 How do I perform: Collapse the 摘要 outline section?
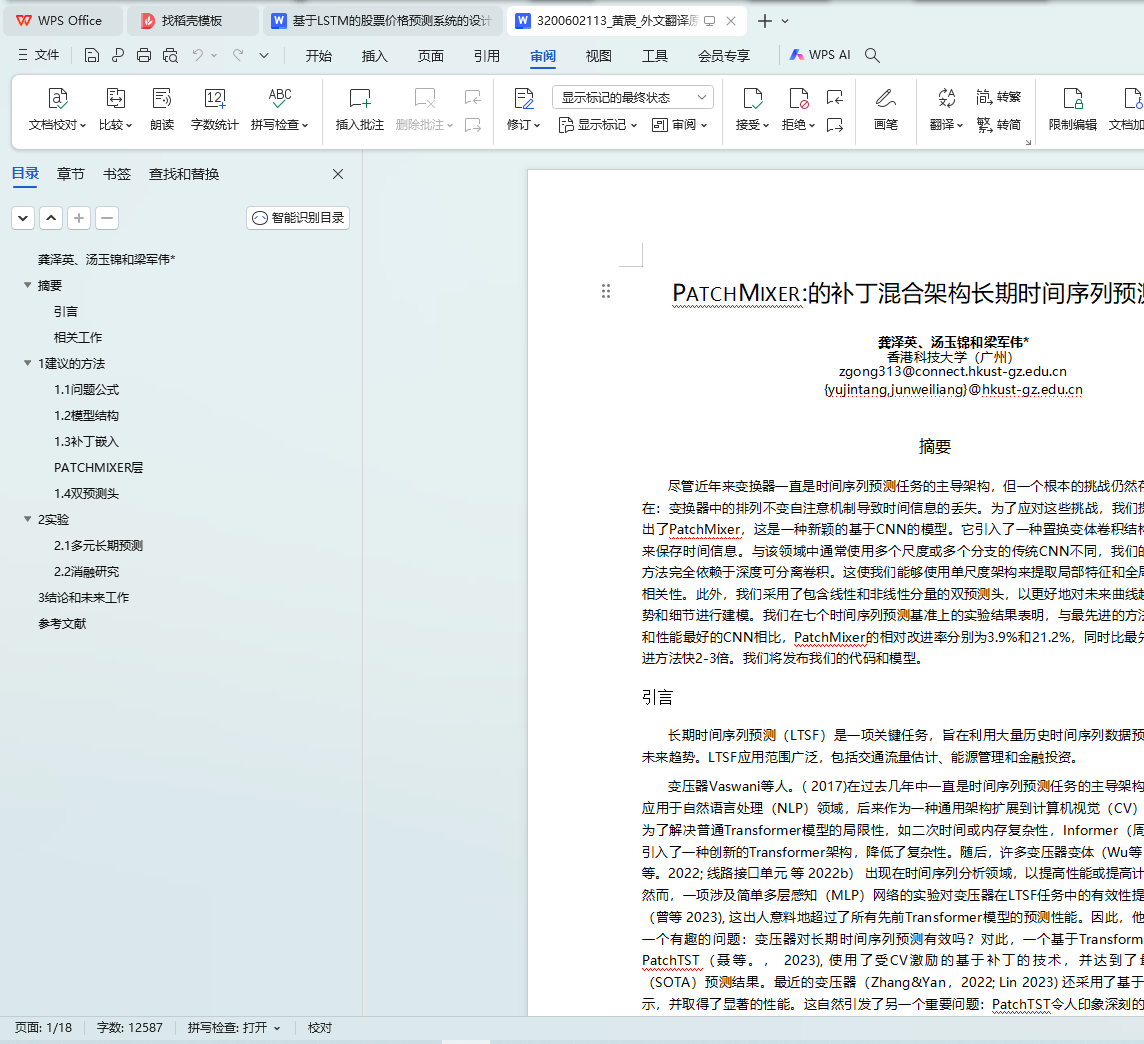coord(28,285)
